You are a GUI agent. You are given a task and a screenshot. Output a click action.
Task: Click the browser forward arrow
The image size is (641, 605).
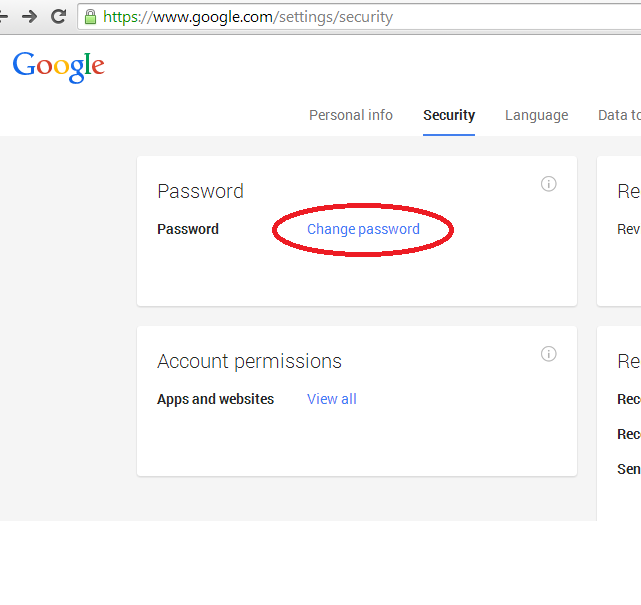30,16
